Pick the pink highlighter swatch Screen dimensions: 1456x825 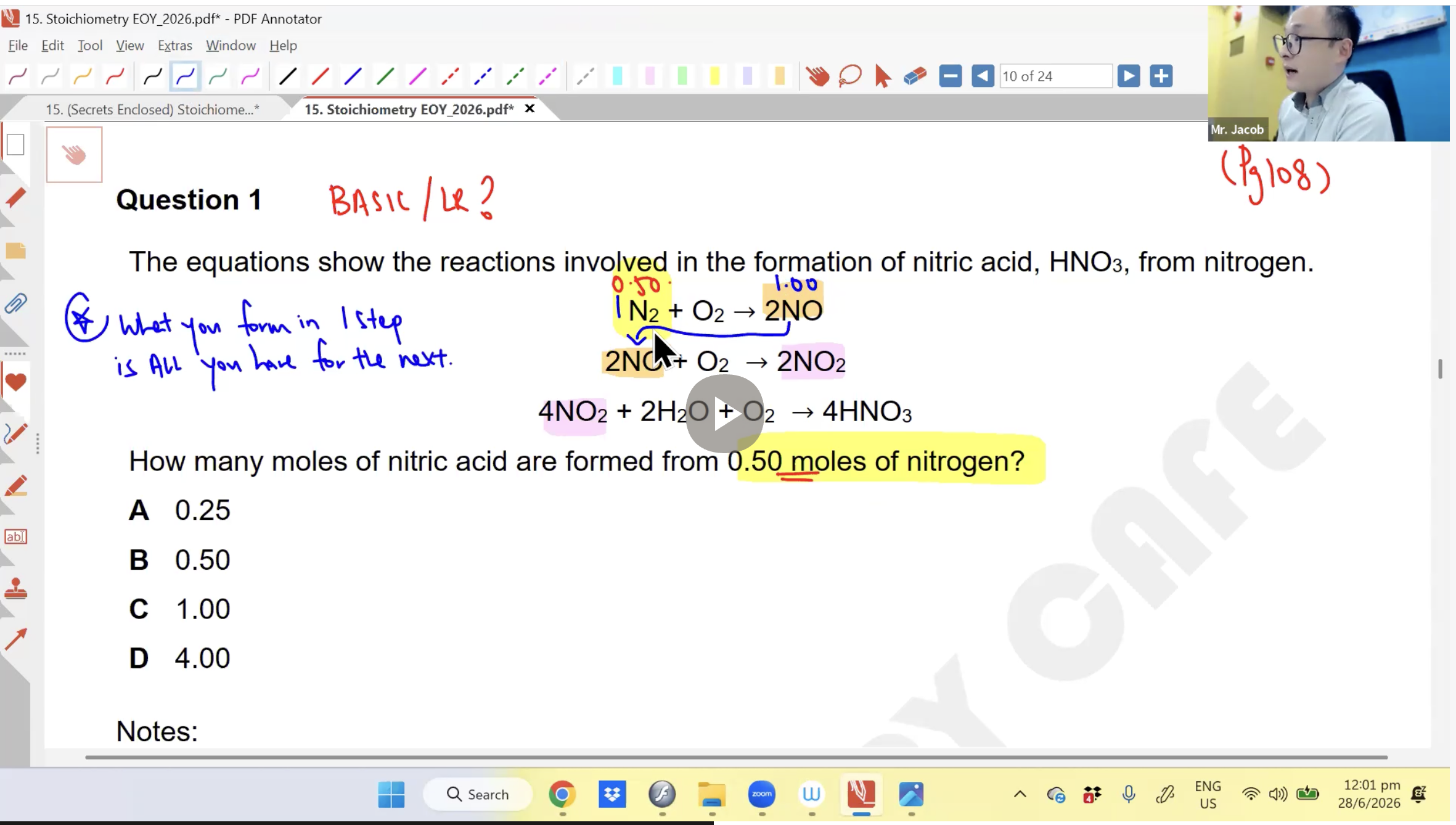(650, 76)
